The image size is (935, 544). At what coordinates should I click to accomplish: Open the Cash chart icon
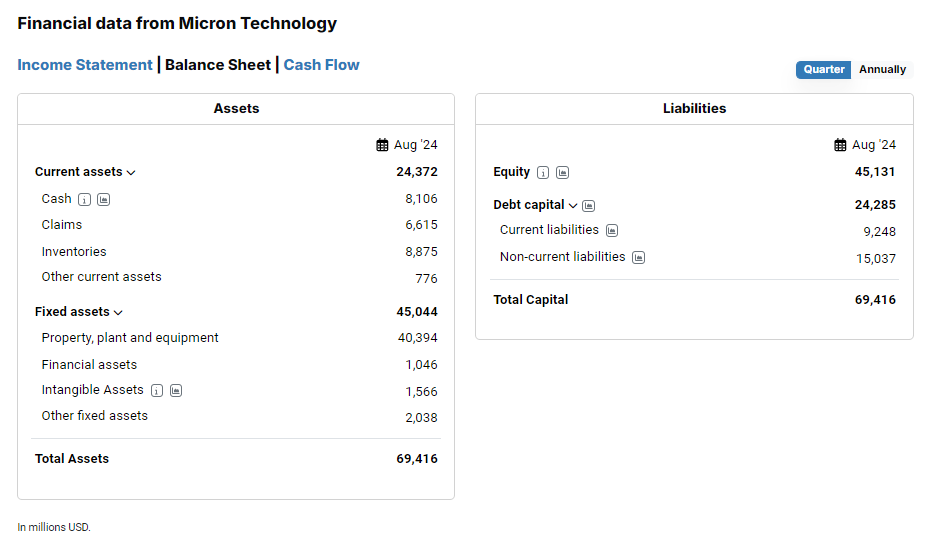[x=104, y=199]
